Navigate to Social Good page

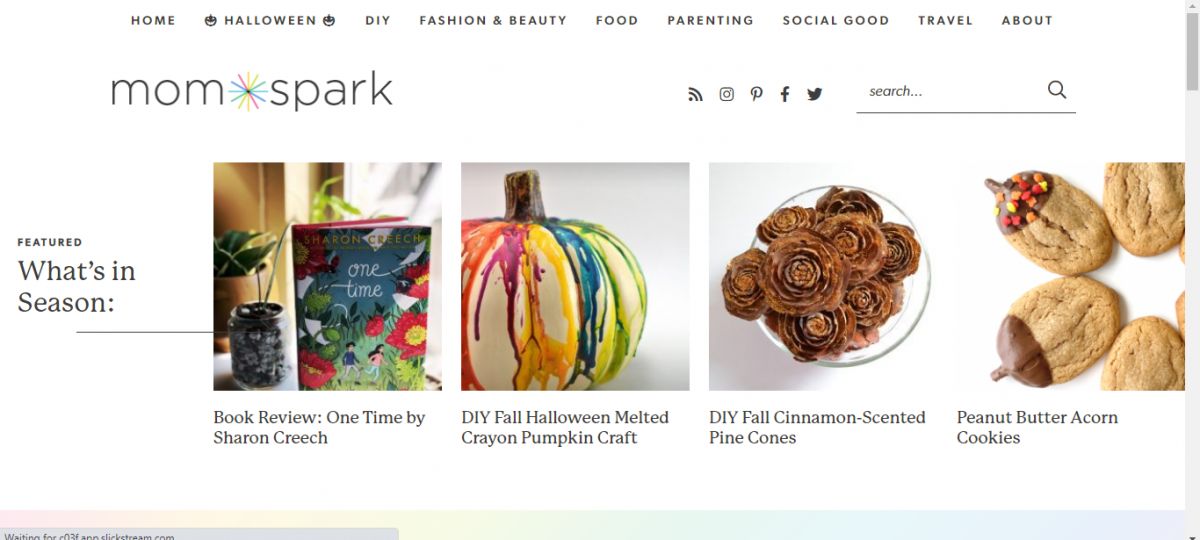tap(836, 20)
